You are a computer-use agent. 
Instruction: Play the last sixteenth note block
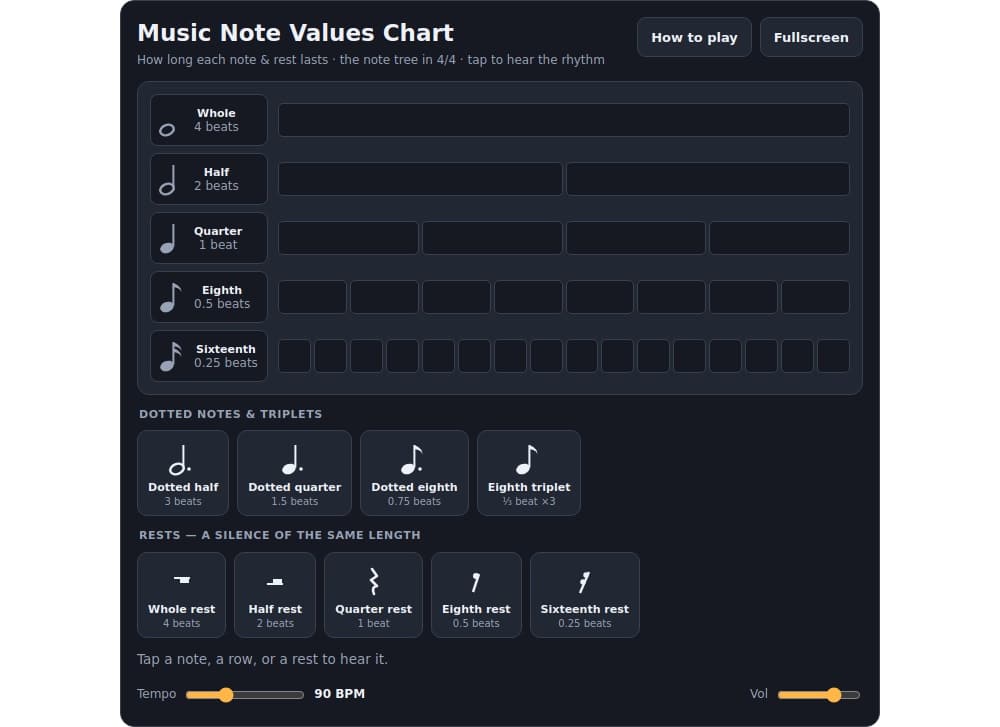[834, 356]
